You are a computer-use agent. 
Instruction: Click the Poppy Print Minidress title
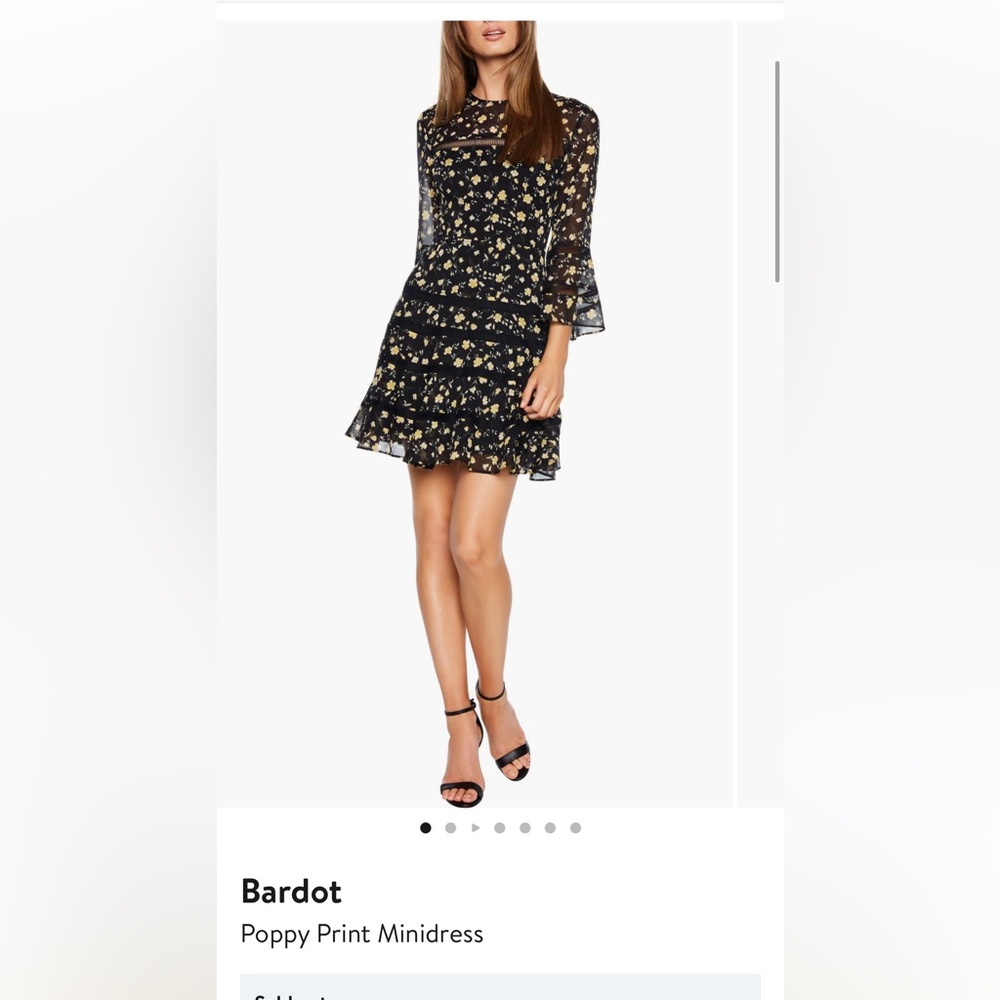click(x=362, y=934)
